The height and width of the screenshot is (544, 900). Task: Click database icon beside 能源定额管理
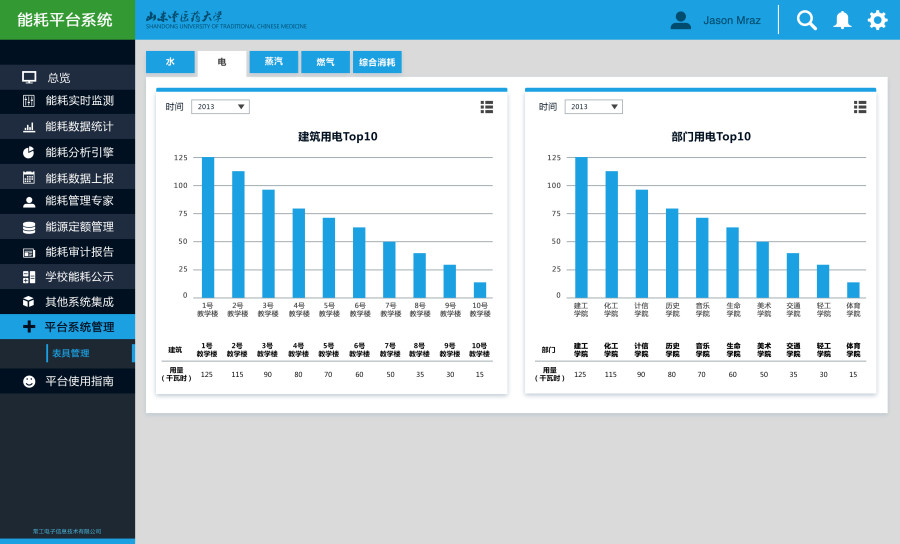pos(29,227)
